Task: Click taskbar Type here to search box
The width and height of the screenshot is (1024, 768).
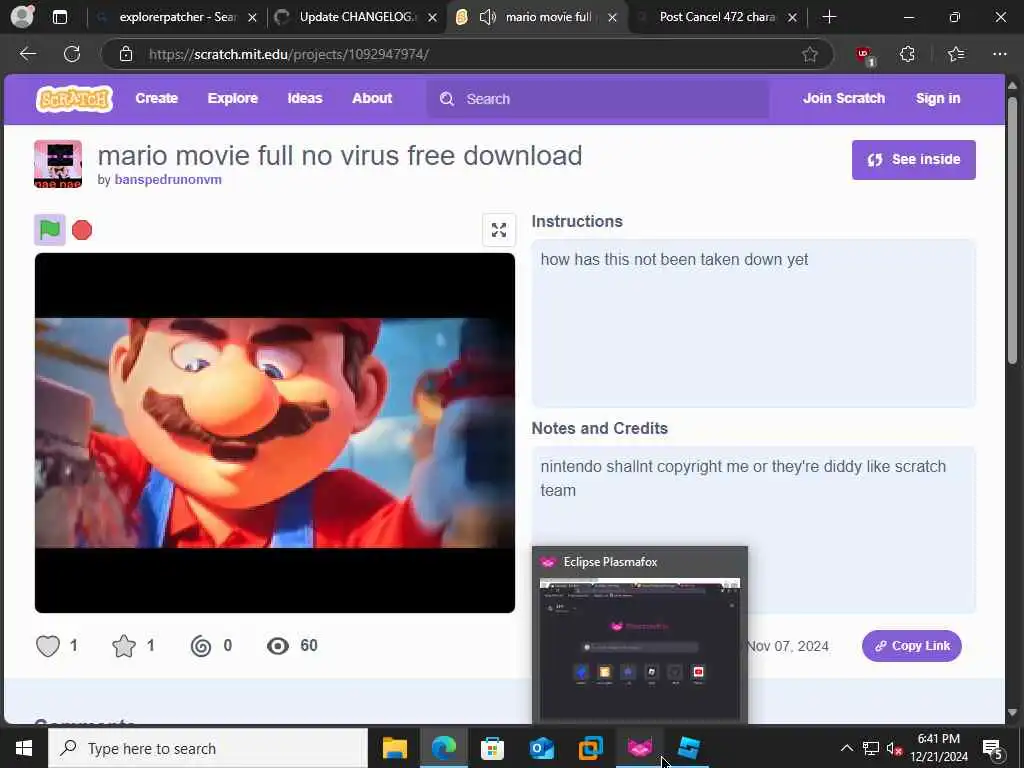Action: (208, 748)
